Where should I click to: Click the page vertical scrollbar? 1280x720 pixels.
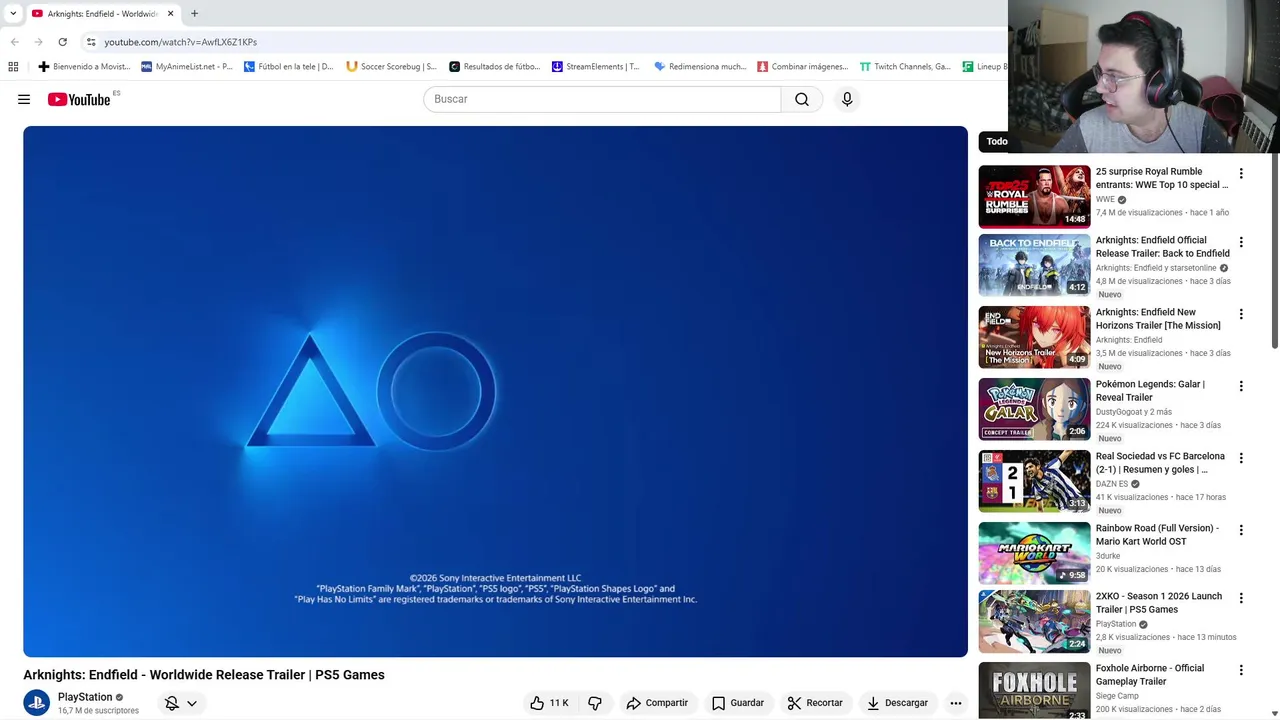(x=1274, y=250)
